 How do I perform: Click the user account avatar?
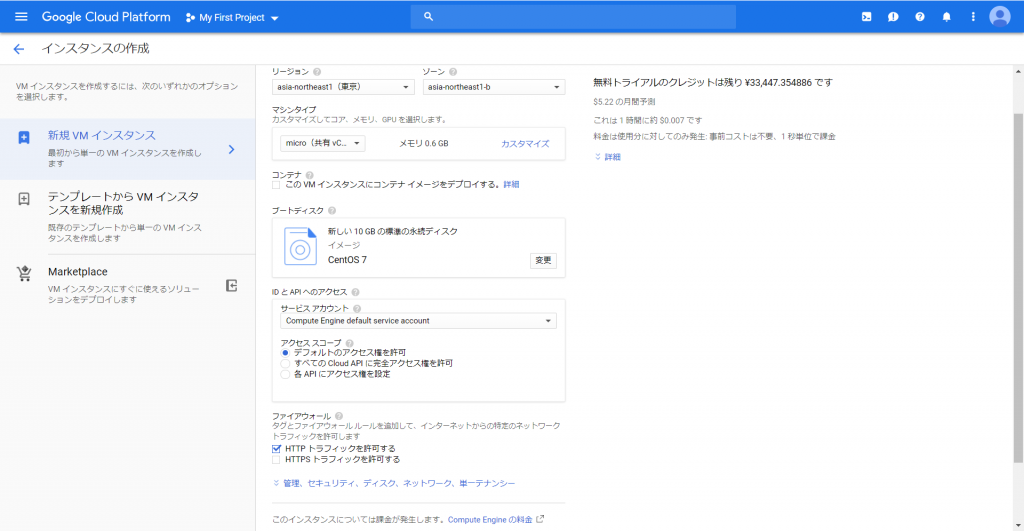coord(999,17)
